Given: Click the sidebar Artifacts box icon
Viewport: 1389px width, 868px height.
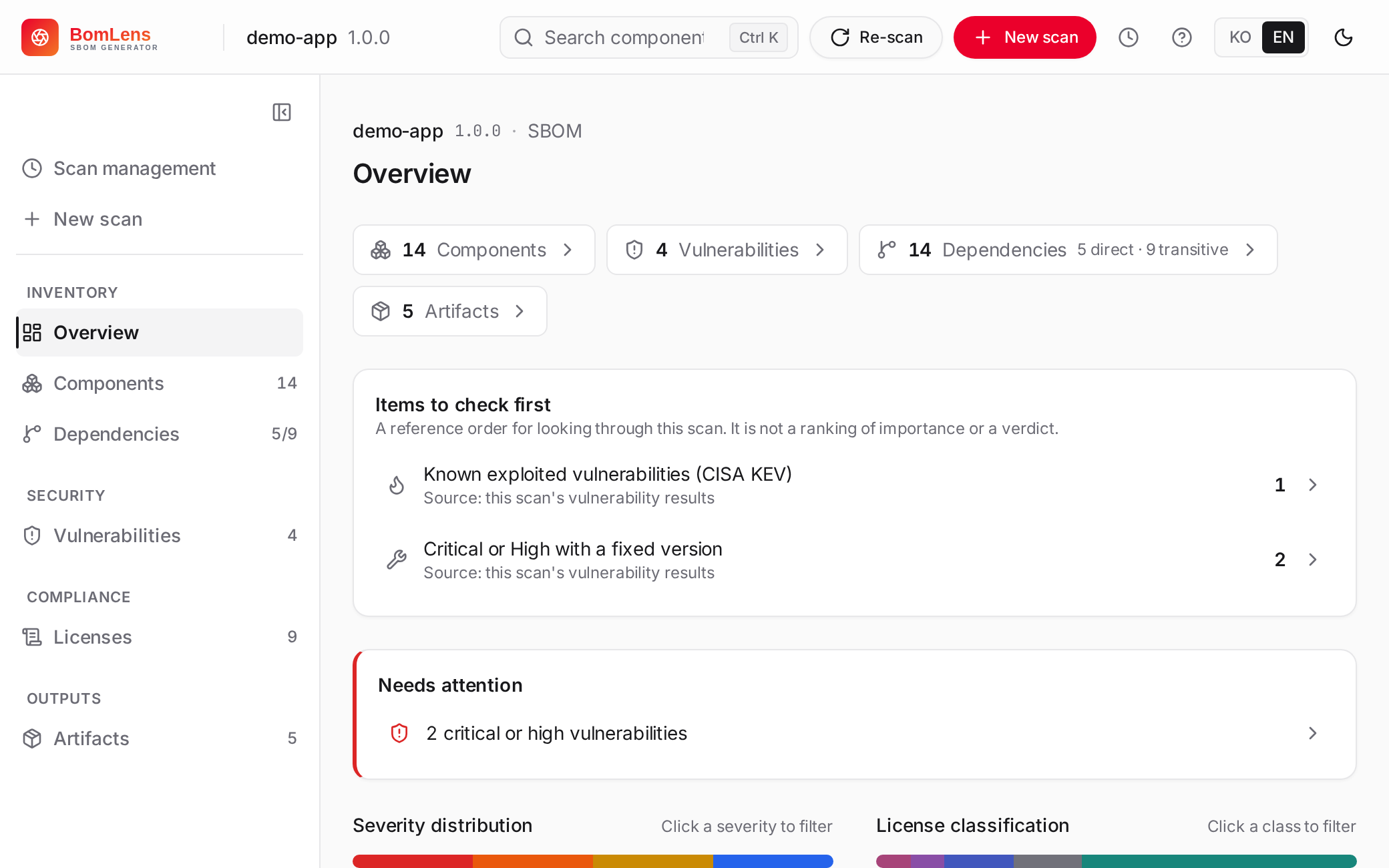Looking at the screenshot, I should [32, 738].
